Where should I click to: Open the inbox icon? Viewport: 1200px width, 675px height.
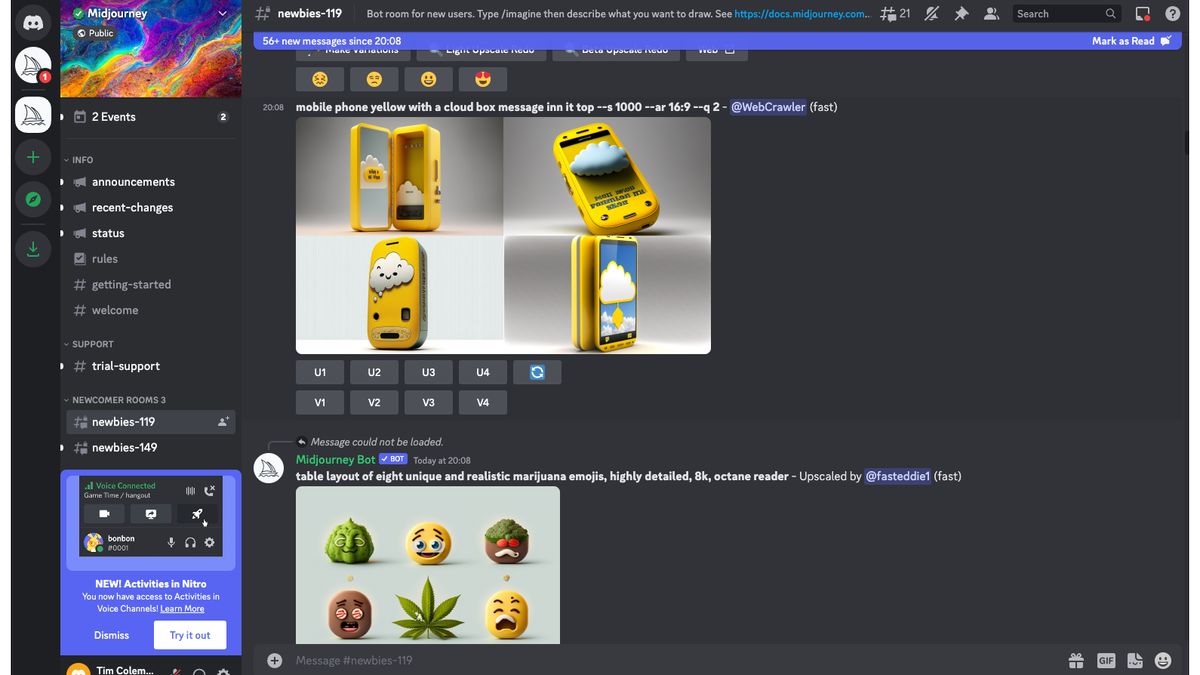(1143, 13)
